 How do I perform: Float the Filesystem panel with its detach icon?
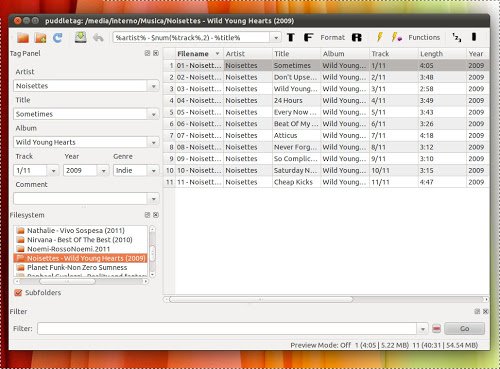pos(147,215)
